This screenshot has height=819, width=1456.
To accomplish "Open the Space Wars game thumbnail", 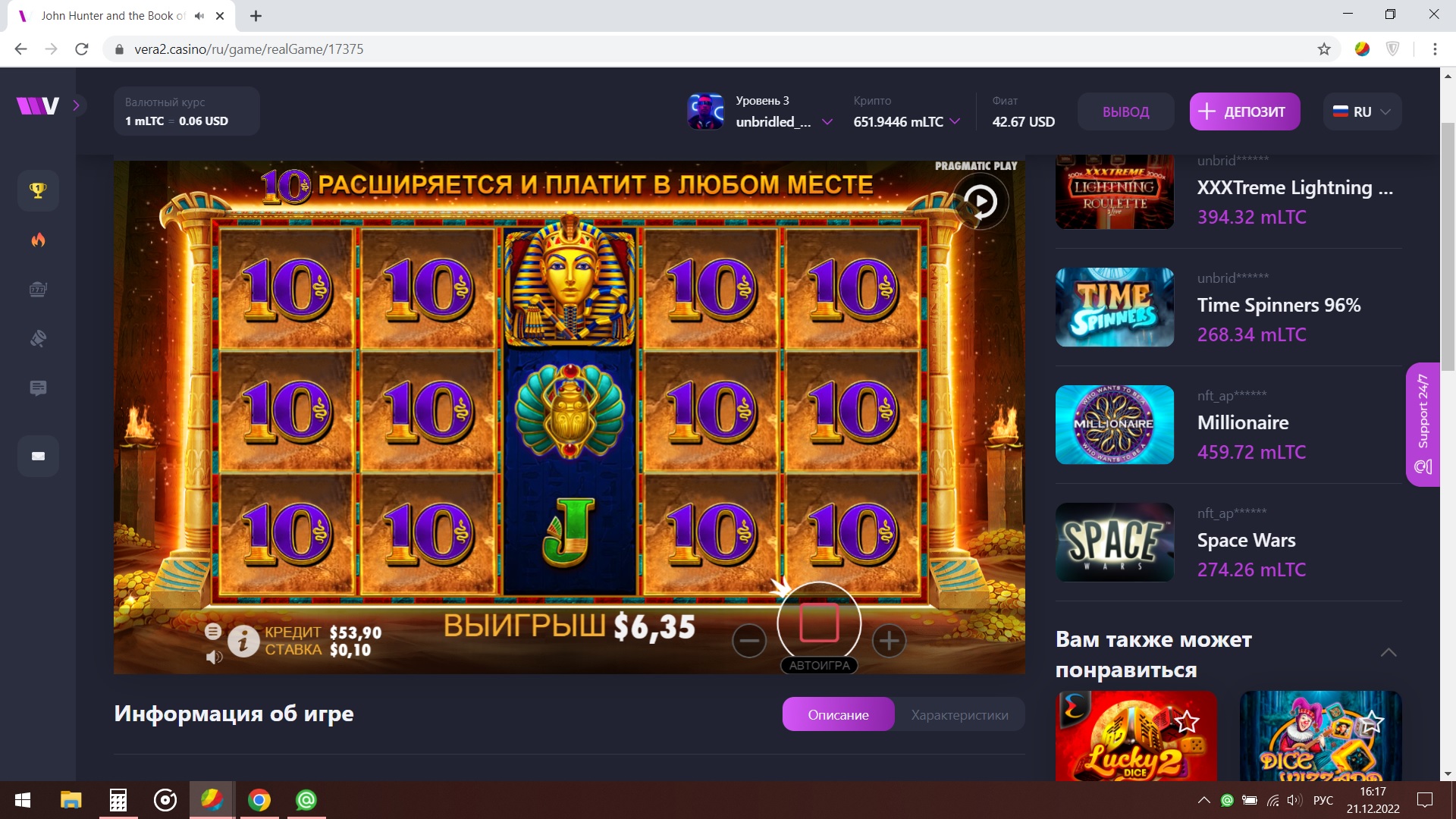I will [1115, 542].
